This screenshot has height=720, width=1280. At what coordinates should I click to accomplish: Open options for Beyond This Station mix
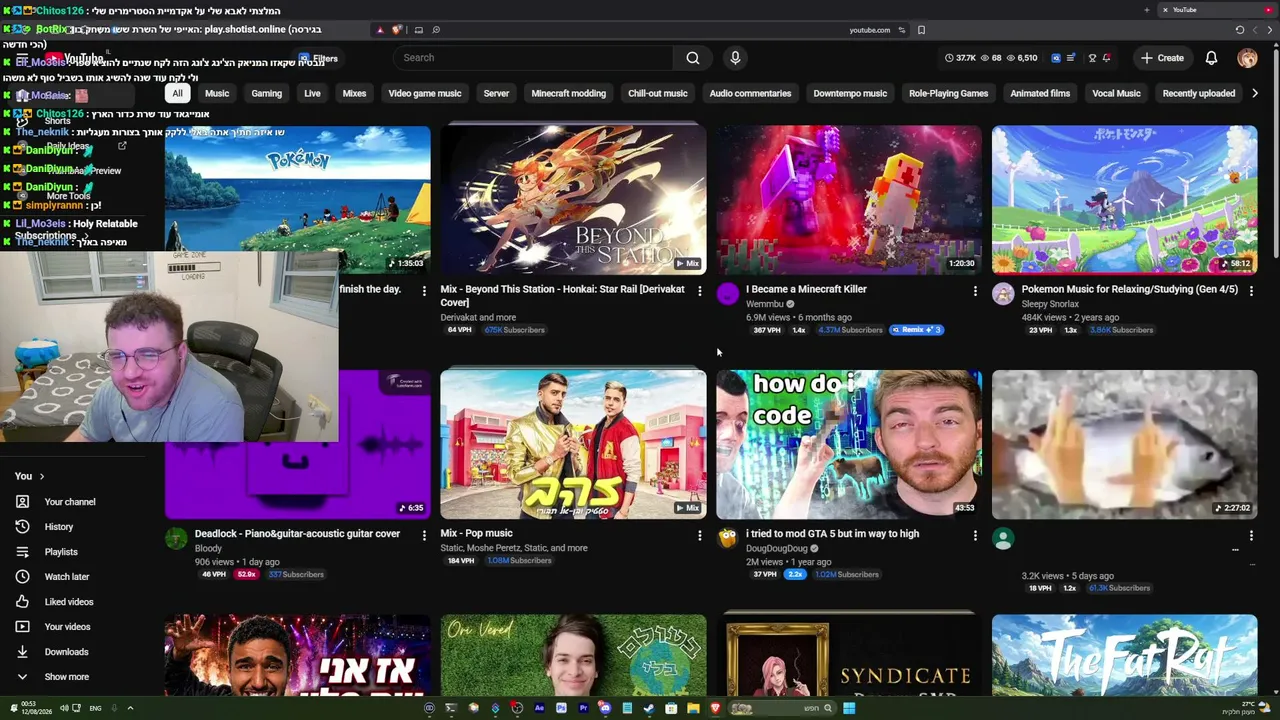tap(699, 291)
